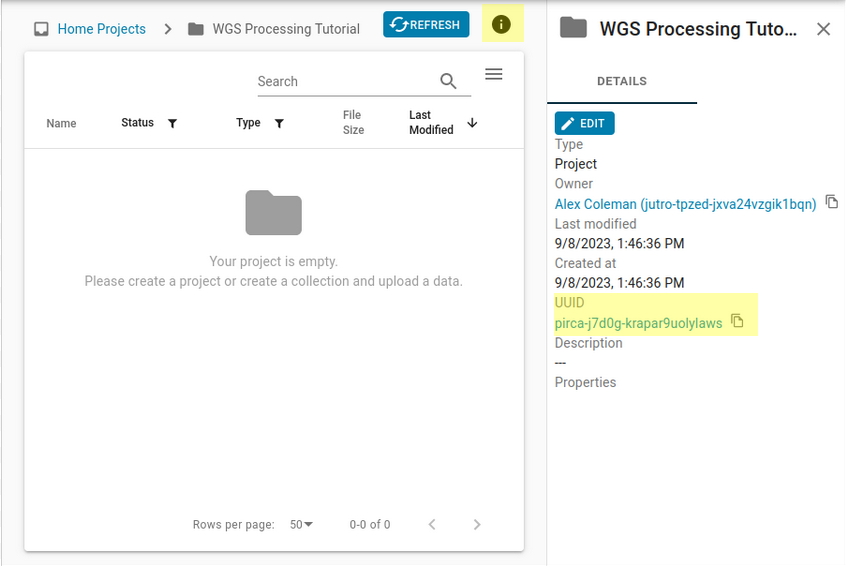
Task: Type in the Search input field
Action: click(345, 82)
